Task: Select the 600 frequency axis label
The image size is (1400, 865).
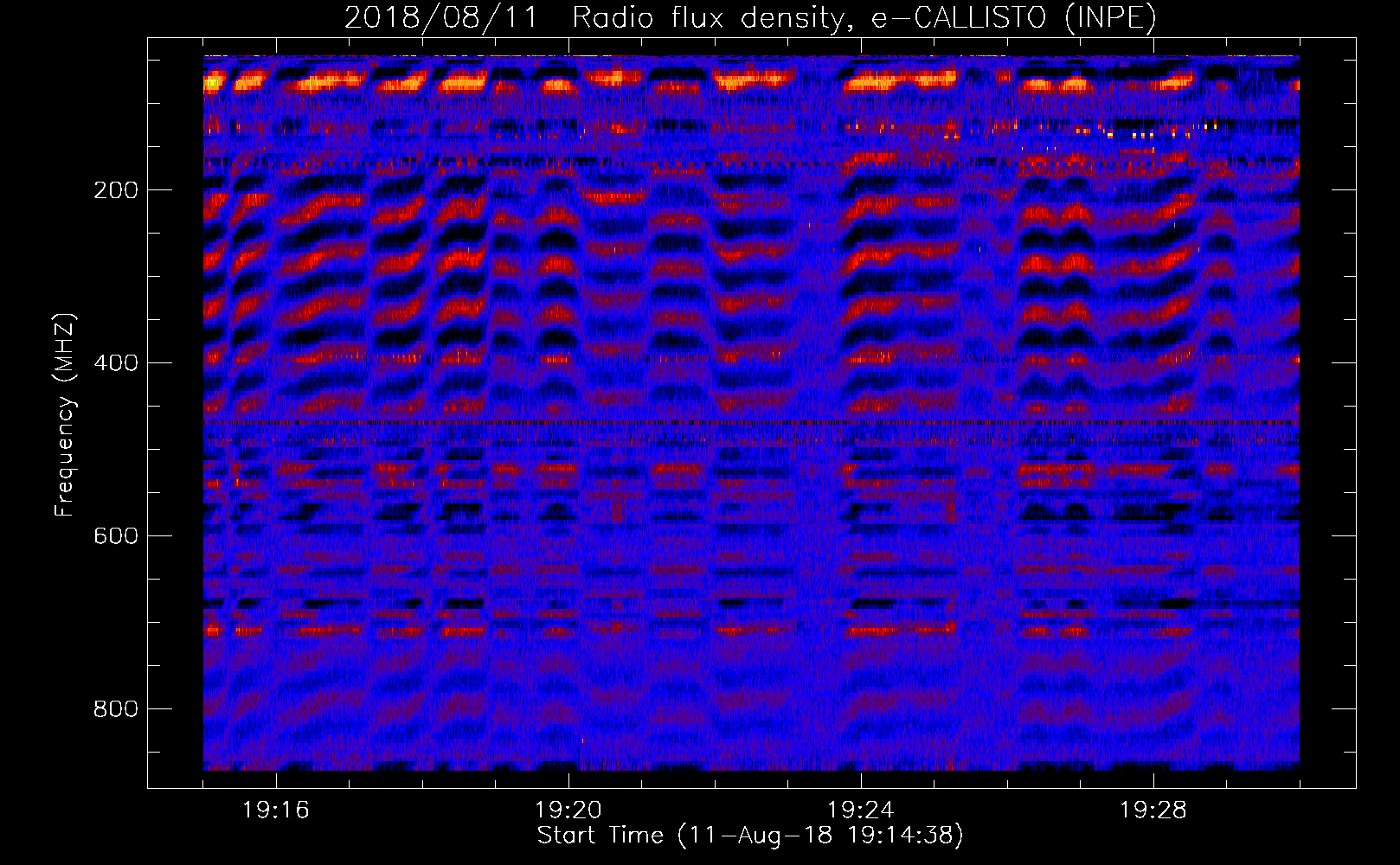Action: pos(116,535)
